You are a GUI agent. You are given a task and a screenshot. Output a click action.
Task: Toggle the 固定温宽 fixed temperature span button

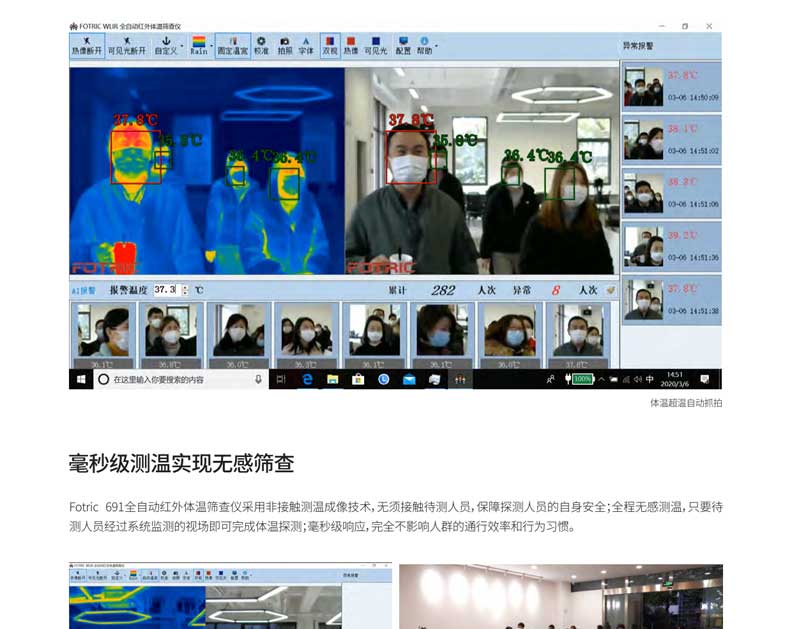232,44
